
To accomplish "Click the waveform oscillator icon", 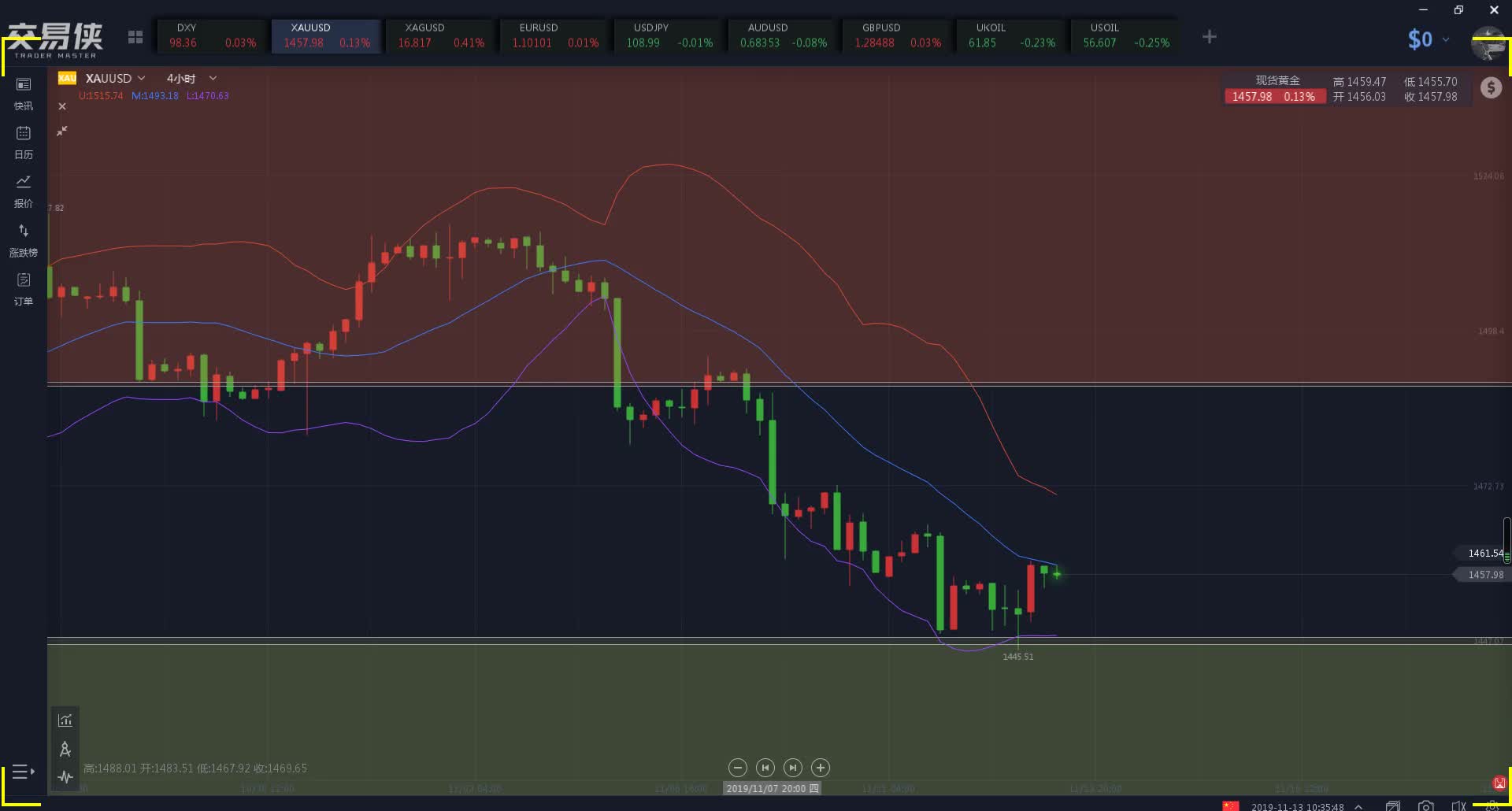I will [65, 777].
